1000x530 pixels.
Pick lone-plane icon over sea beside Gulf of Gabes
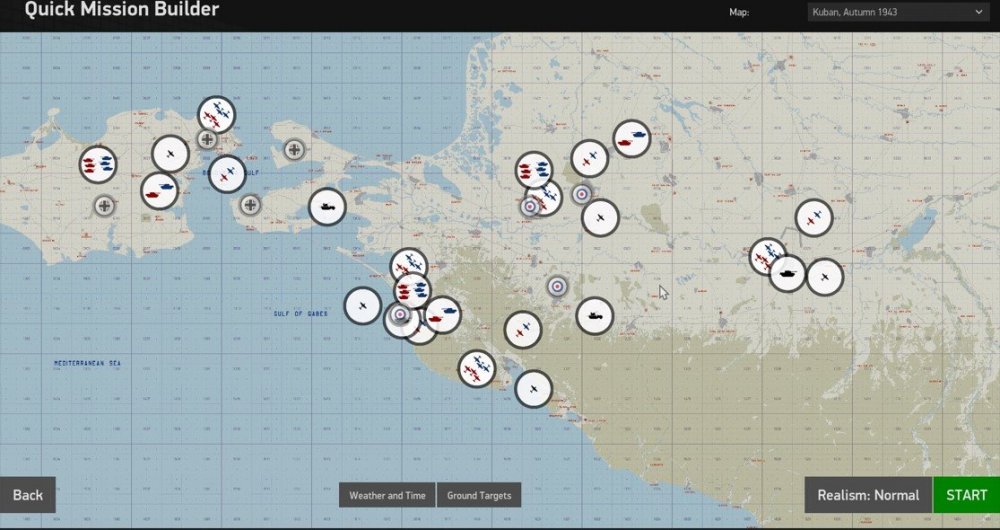363,305
